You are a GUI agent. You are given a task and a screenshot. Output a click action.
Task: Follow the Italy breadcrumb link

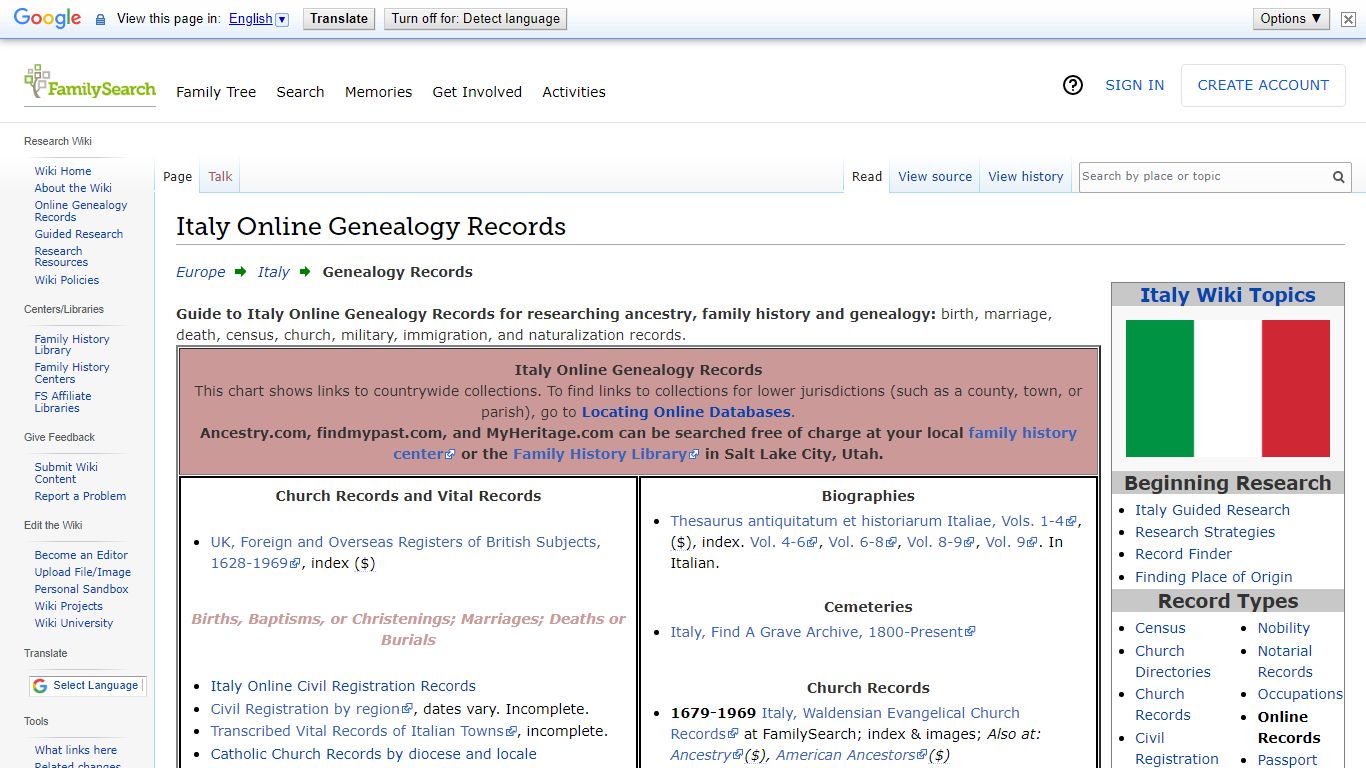coord(274,272)
